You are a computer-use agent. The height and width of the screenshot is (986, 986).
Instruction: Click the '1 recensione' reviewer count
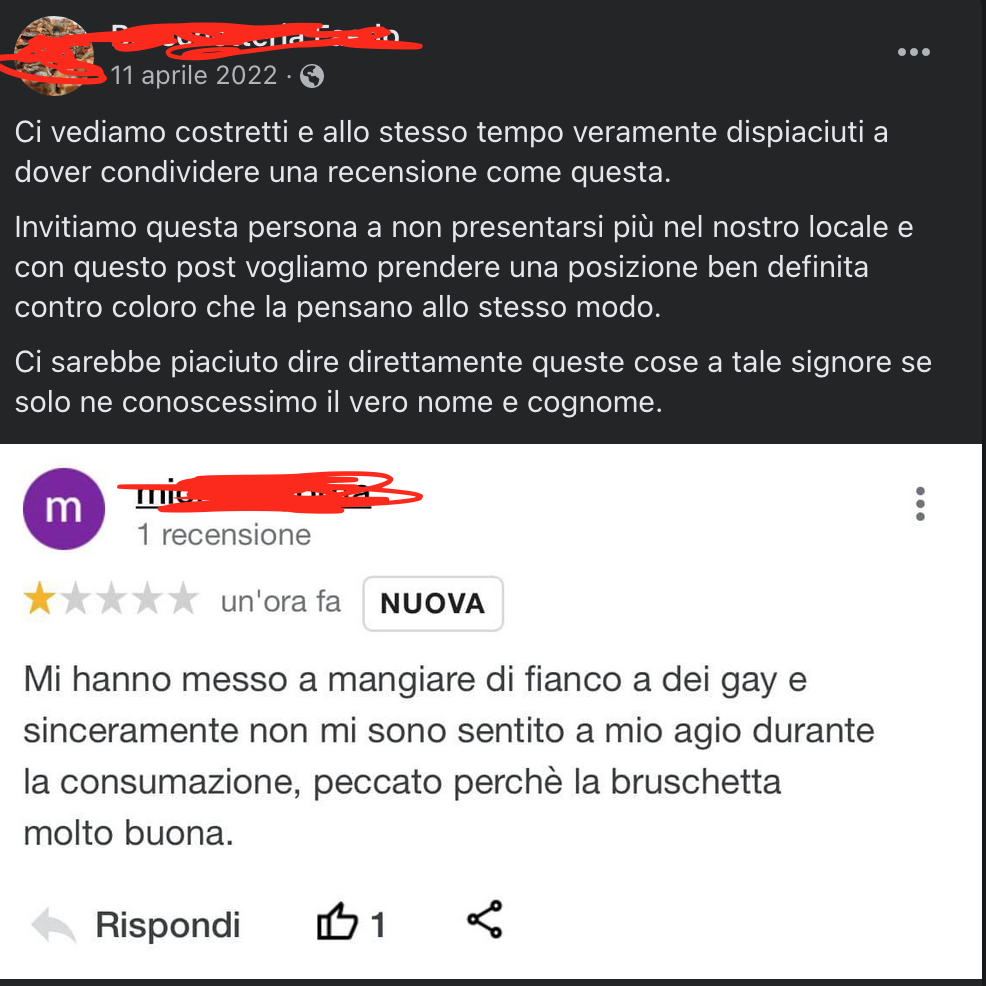tap(224, 535)
